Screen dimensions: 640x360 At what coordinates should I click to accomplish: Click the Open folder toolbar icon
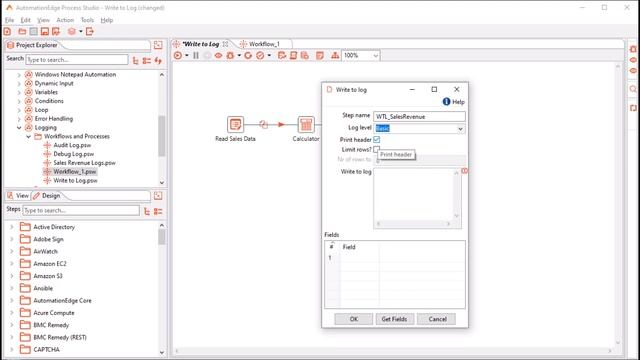click(22, 31)
